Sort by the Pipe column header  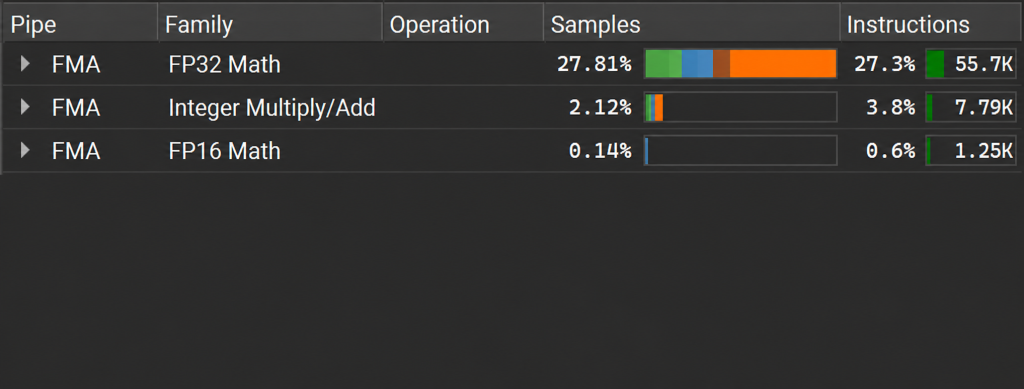tap(80, 25)
